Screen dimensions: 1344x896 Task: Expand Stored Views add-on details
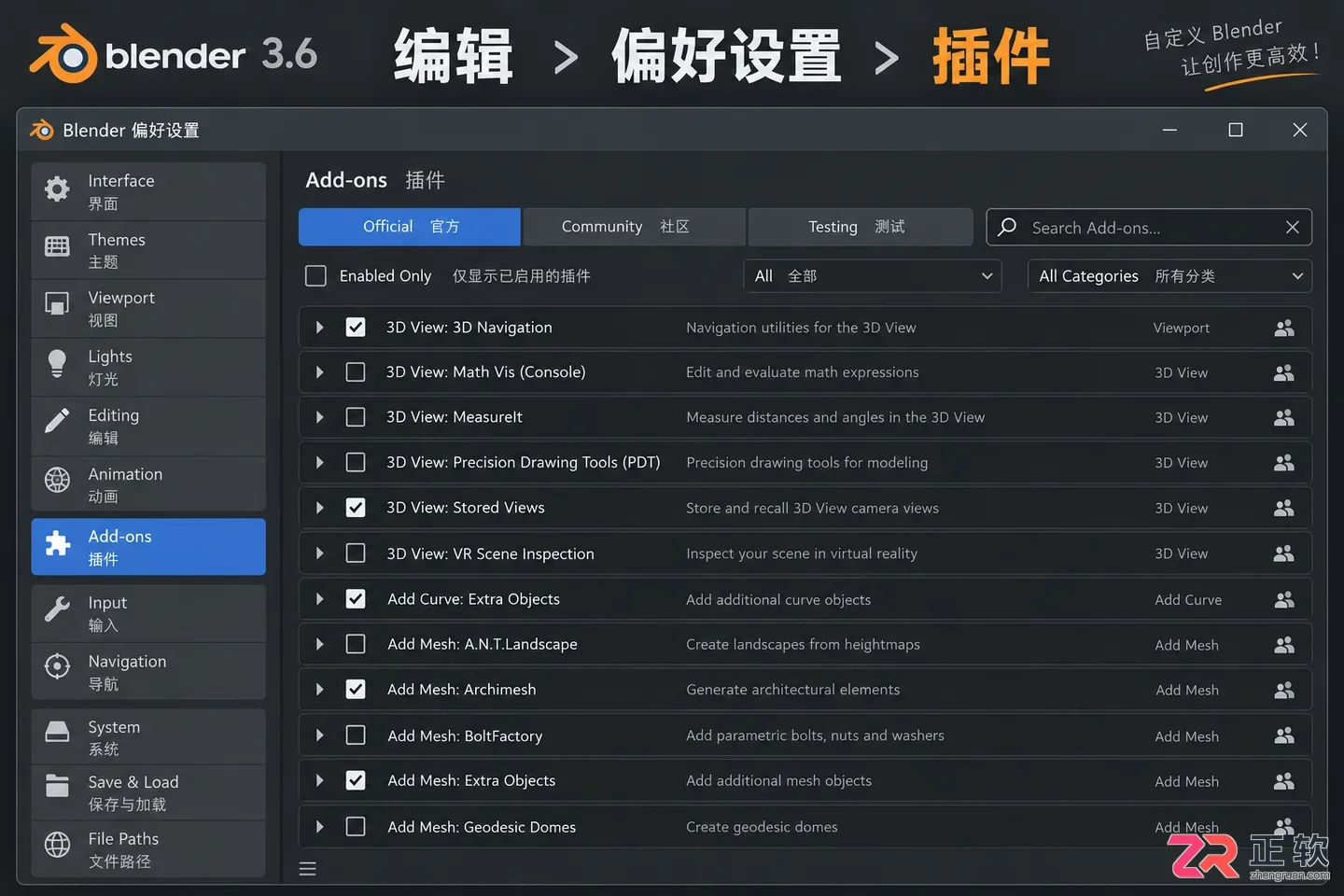(320, 508)
